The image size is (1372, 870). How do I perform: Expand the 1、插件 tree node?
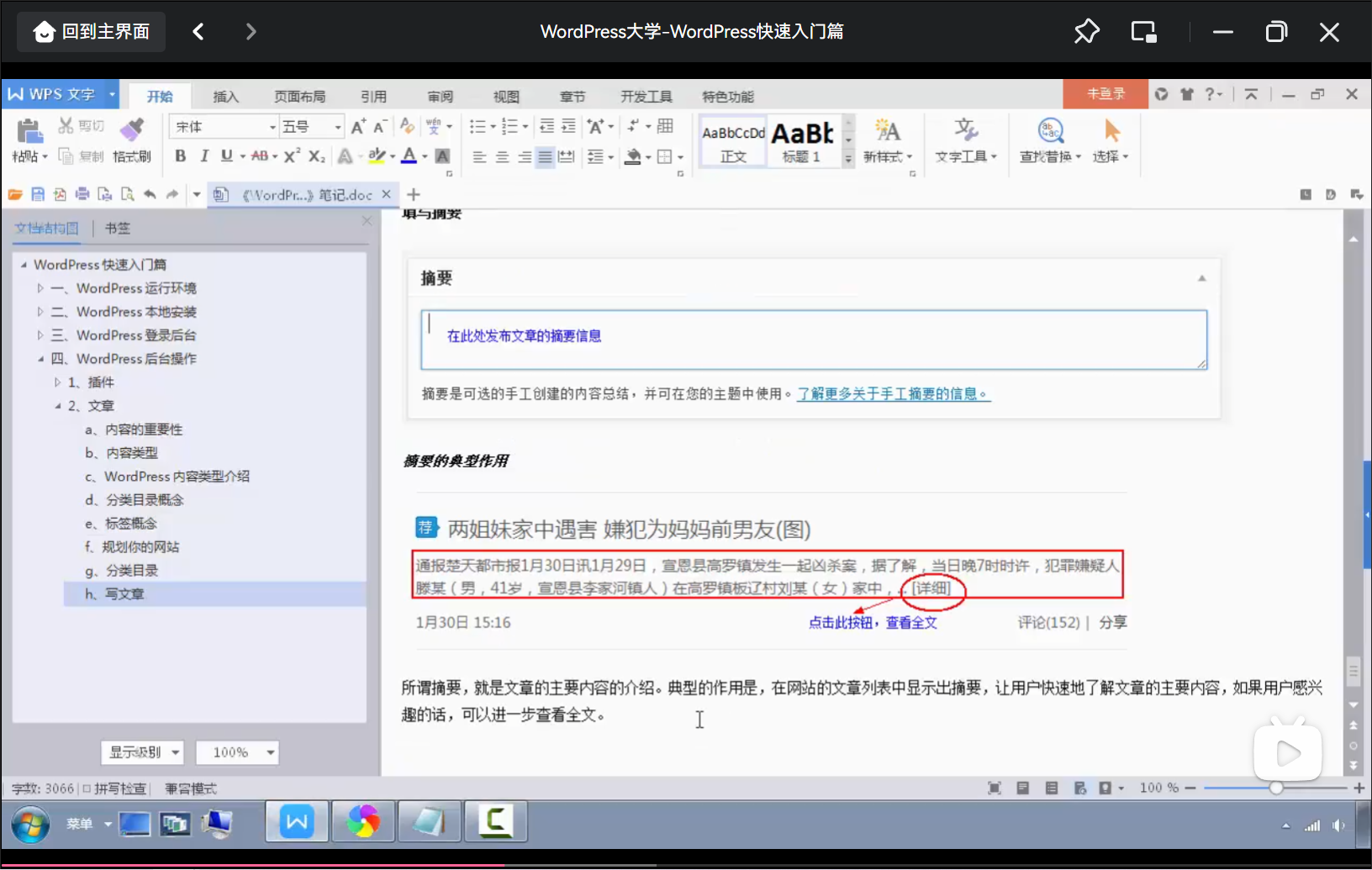pyautogui.click(x=57, y=382)
